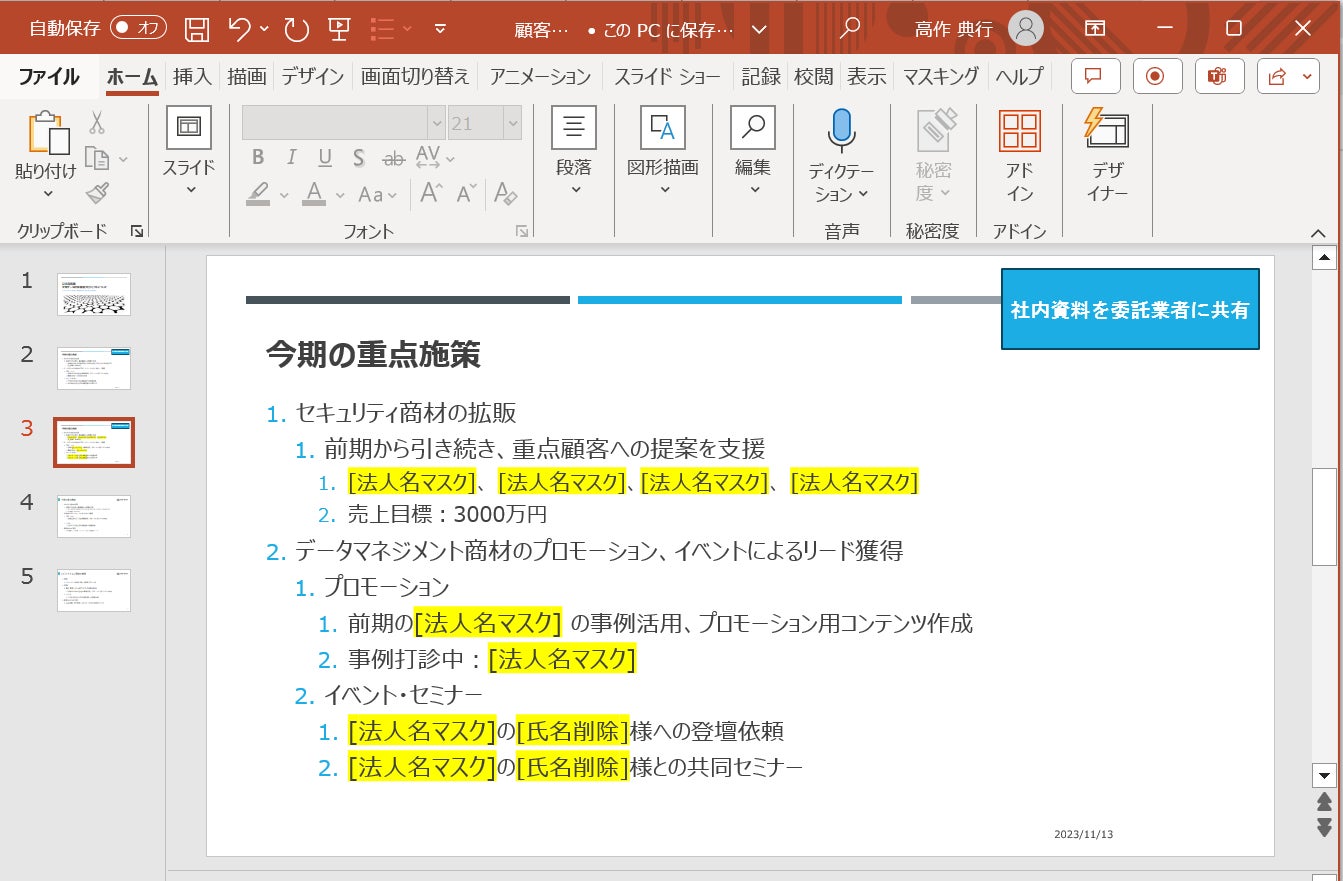Toggle the AutoSave switch
This screenshot has height=881, width=1343.
[x=138, y=28]
